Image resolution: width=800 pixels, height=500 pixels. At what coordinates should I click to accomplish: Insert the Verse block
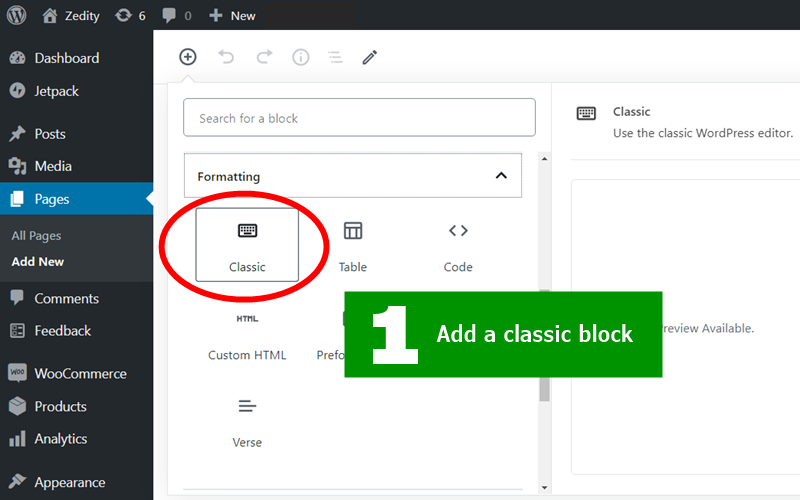[247, 422]
